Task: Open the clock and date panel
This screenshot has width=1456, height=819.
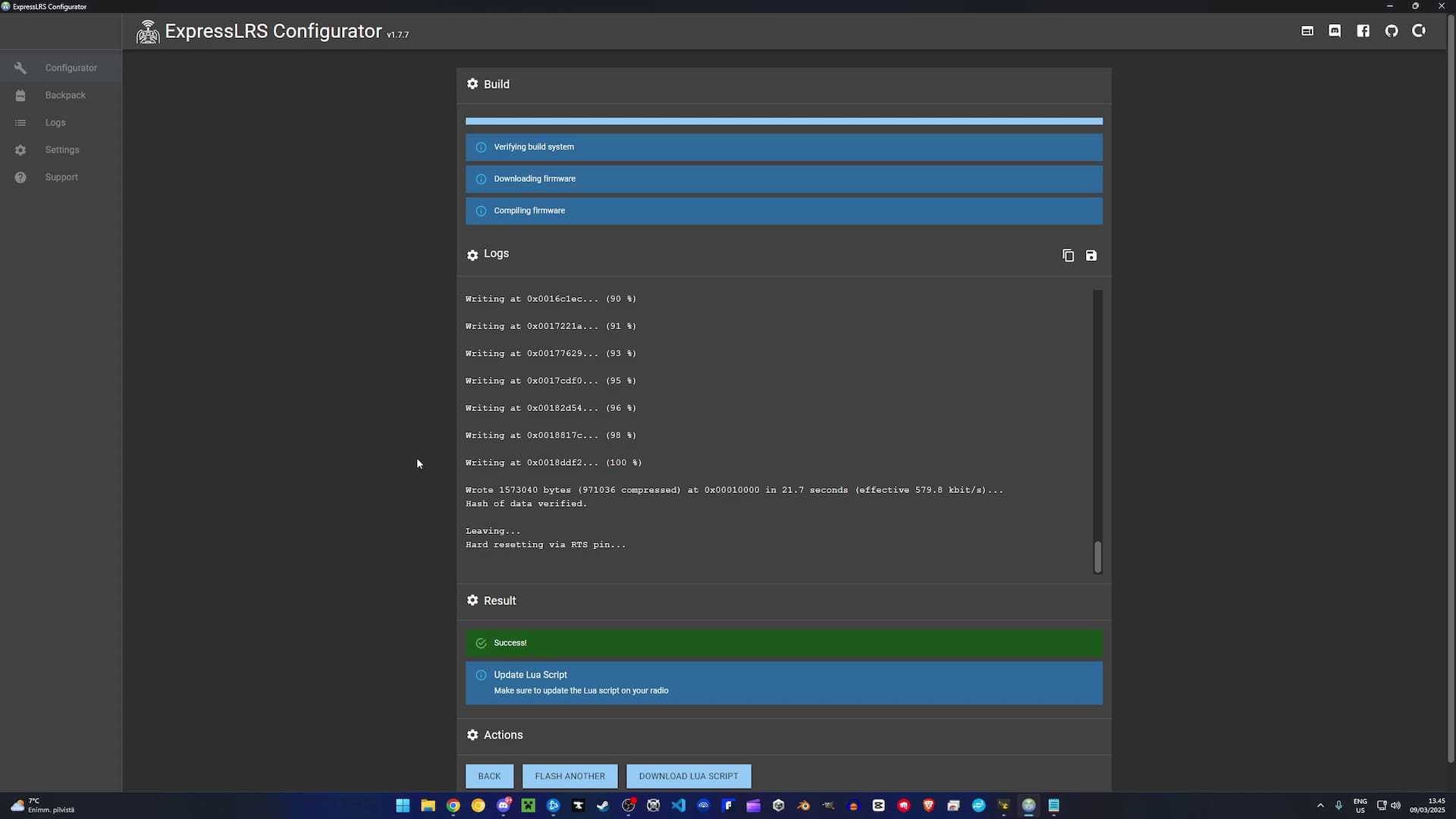Action: pos(1427,805)
